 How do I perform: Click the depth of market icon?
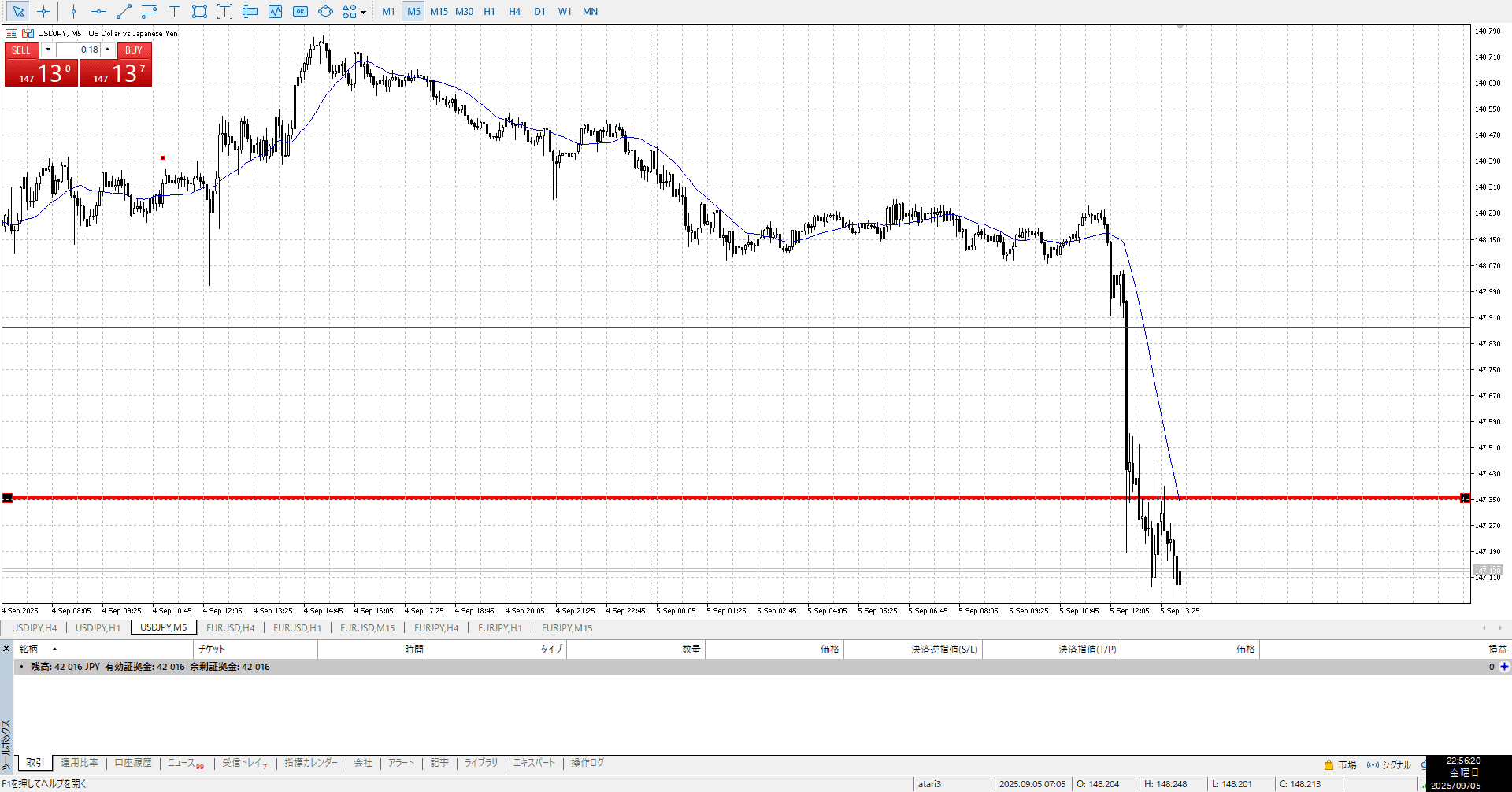click(x=11, y=33)
